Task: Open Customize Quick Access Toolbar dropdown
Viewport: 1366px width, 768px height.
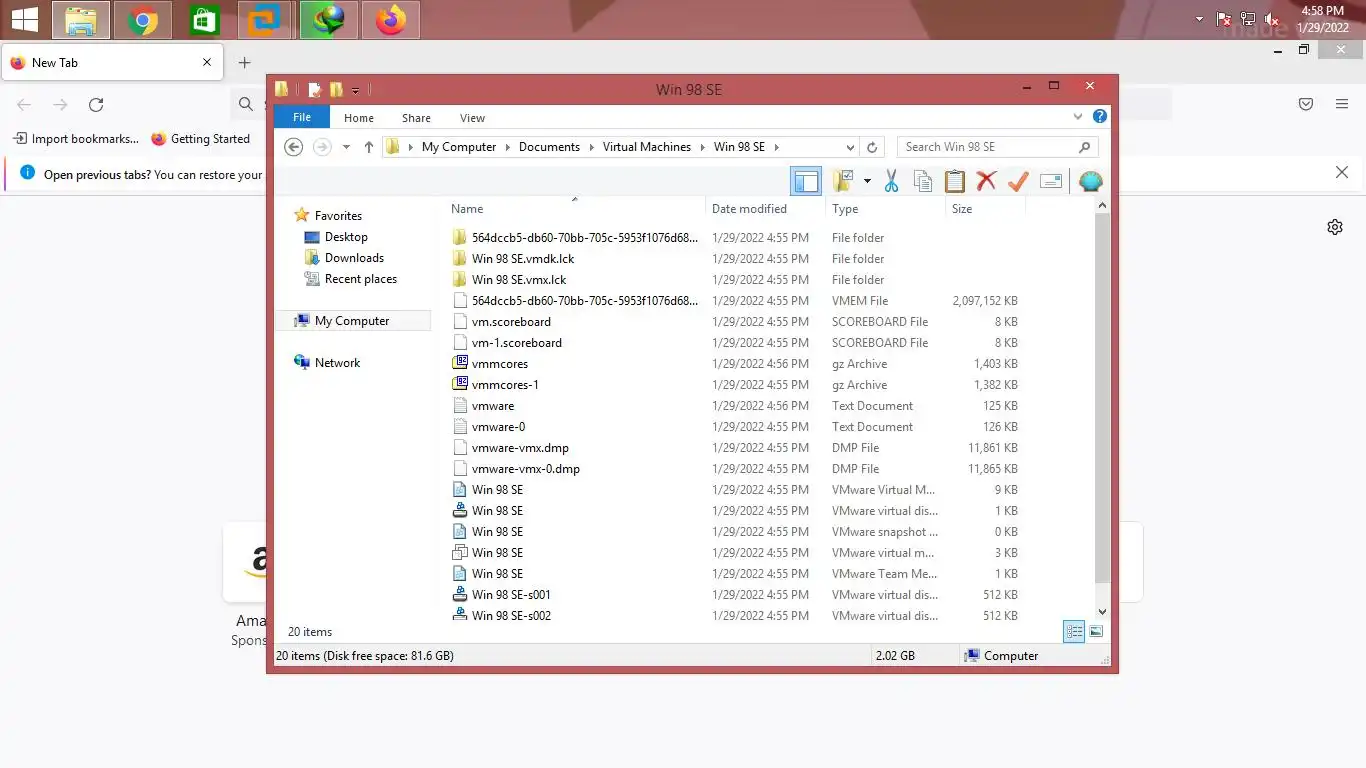Action: pyautogui.click(x=355, y=91)
